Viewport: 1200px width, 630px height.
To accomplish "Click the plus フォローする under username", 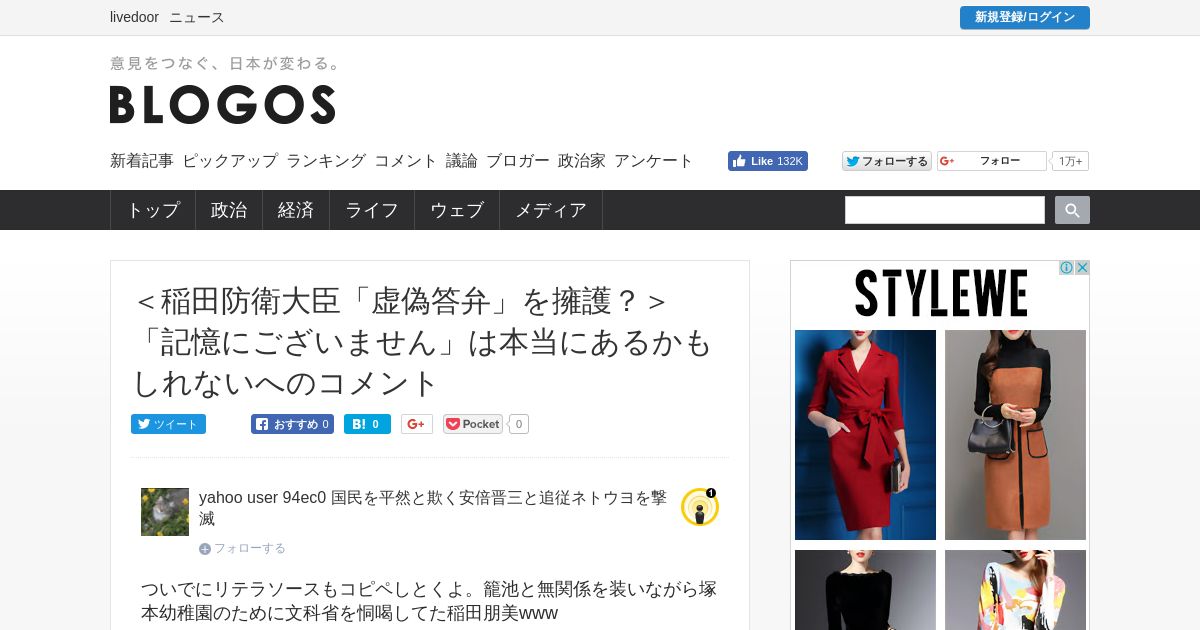I will pyautogui.click(x=242, y=548).
